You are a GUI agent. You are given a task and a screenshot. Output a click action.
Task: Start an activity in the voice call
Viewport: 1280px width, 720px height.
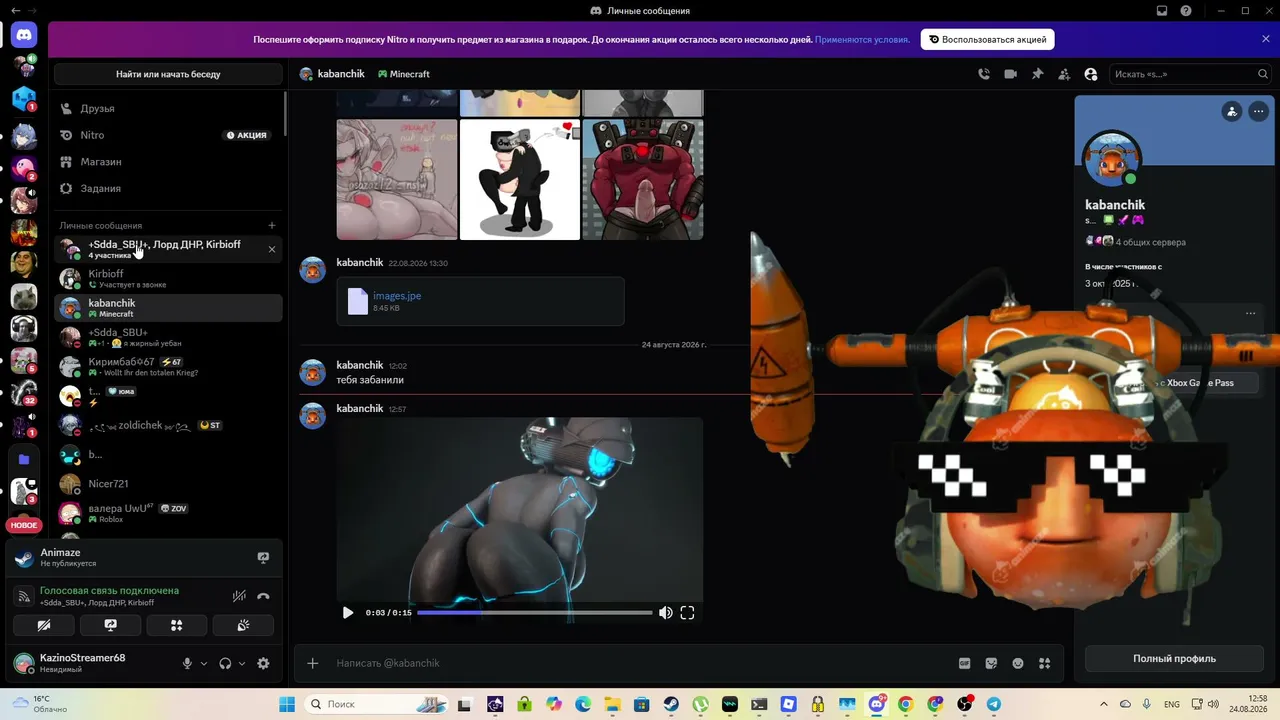(177, 625)
